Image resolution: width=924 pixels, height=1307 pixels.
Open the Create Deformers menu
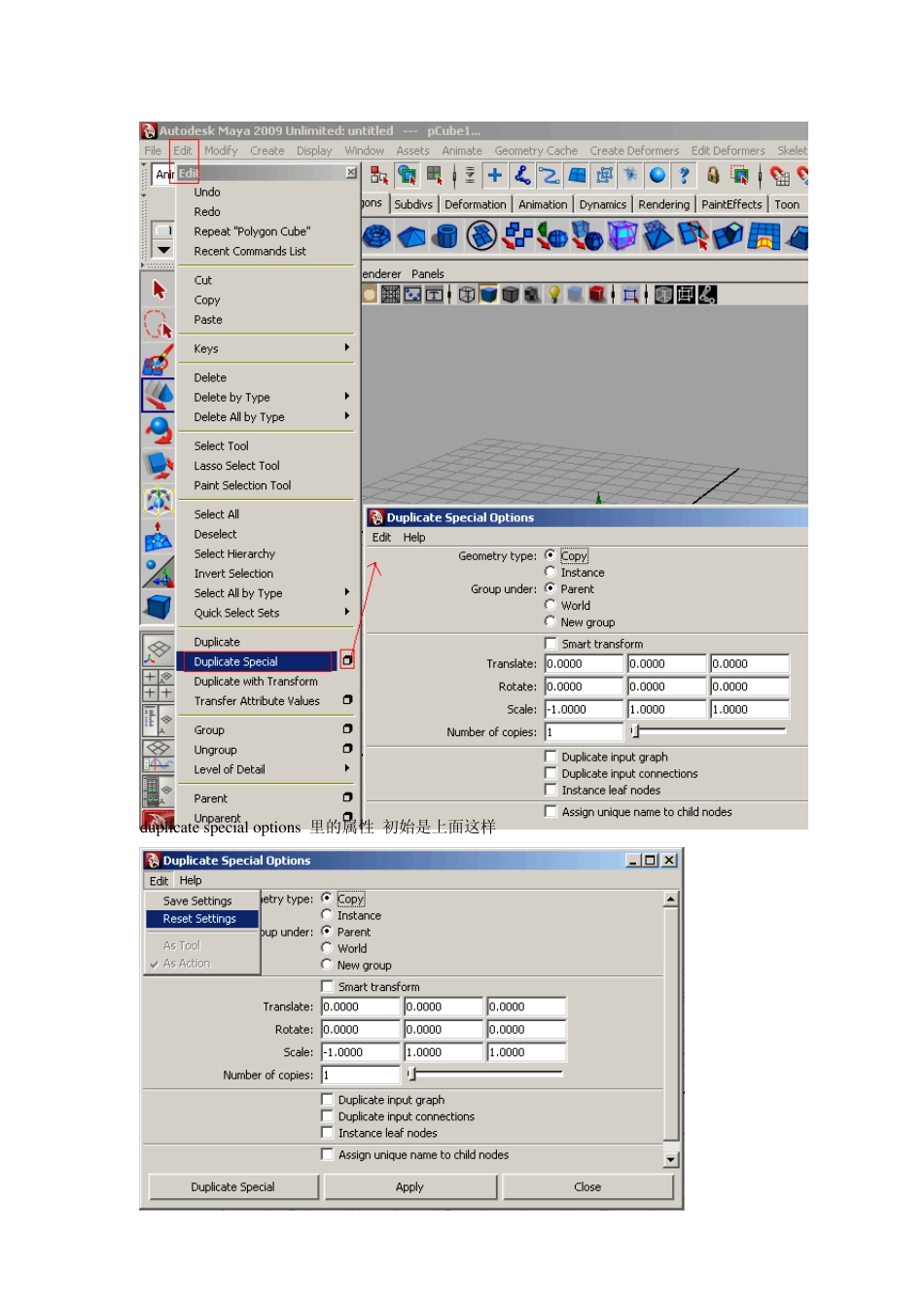634,151
